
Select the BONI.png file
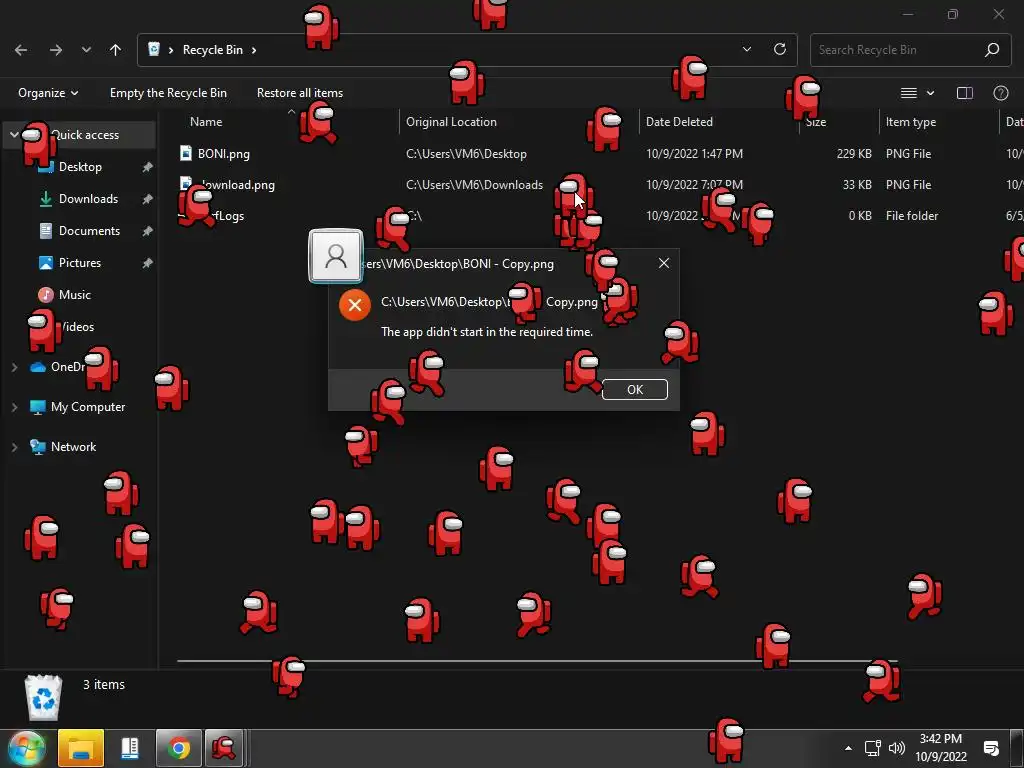pyautogui.click(x=223, y=153)
